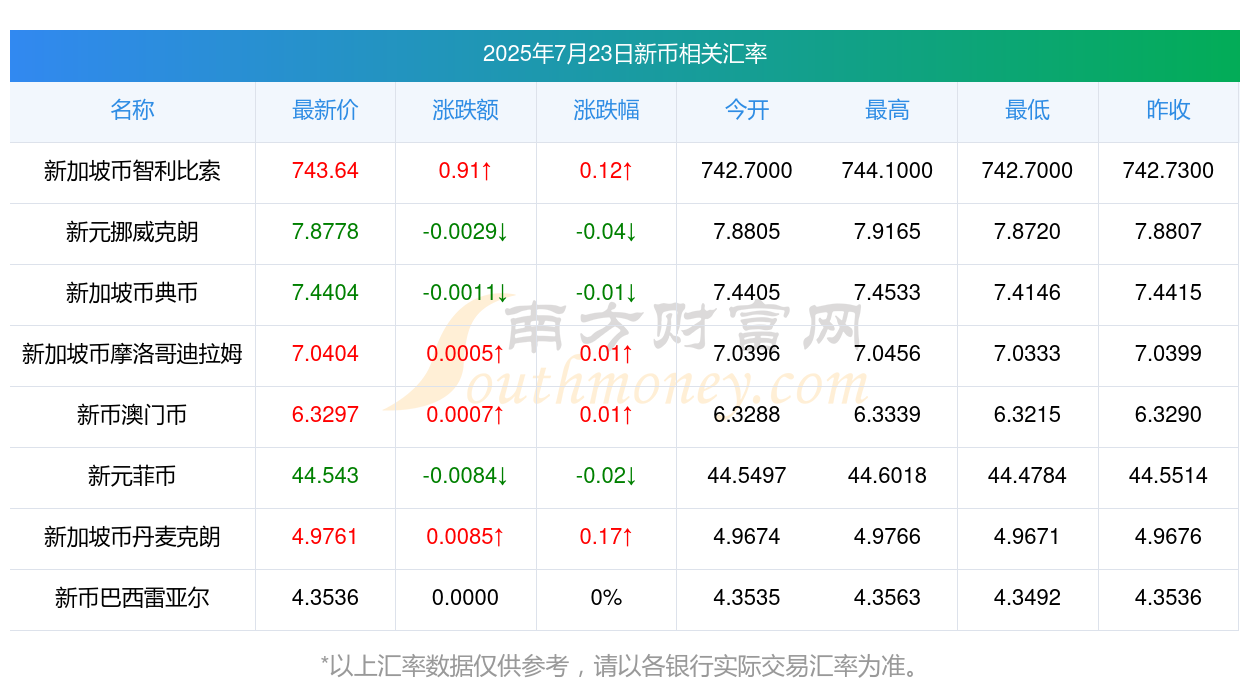Click change percent -0.04↓
The image size is (1250, 698).
pyautogui.click(x=606, y=232)
